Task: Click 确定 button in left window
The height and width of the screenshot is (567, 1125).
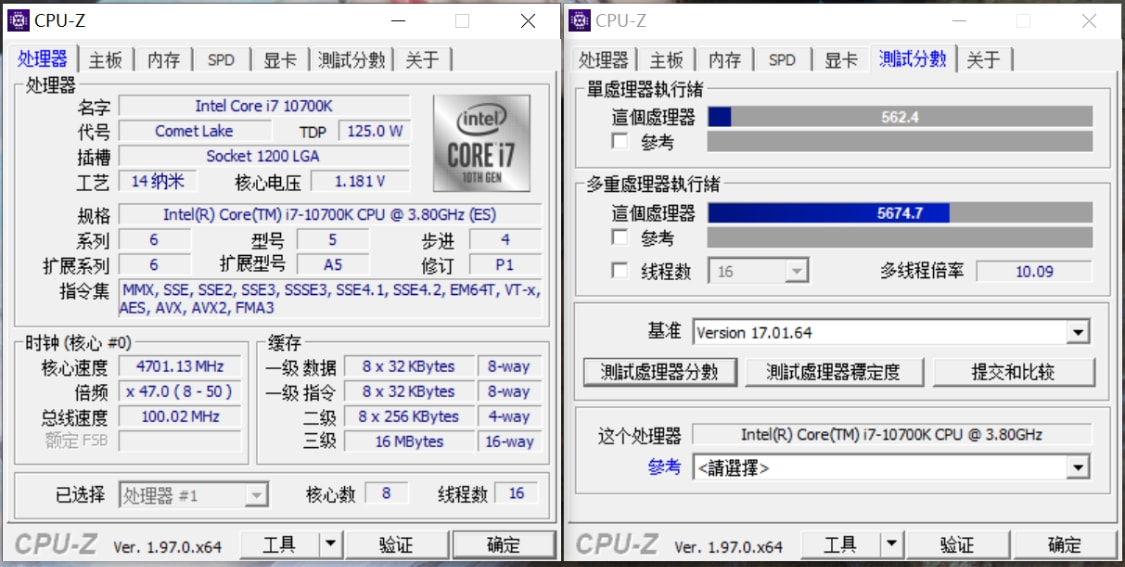Action: 504,545
